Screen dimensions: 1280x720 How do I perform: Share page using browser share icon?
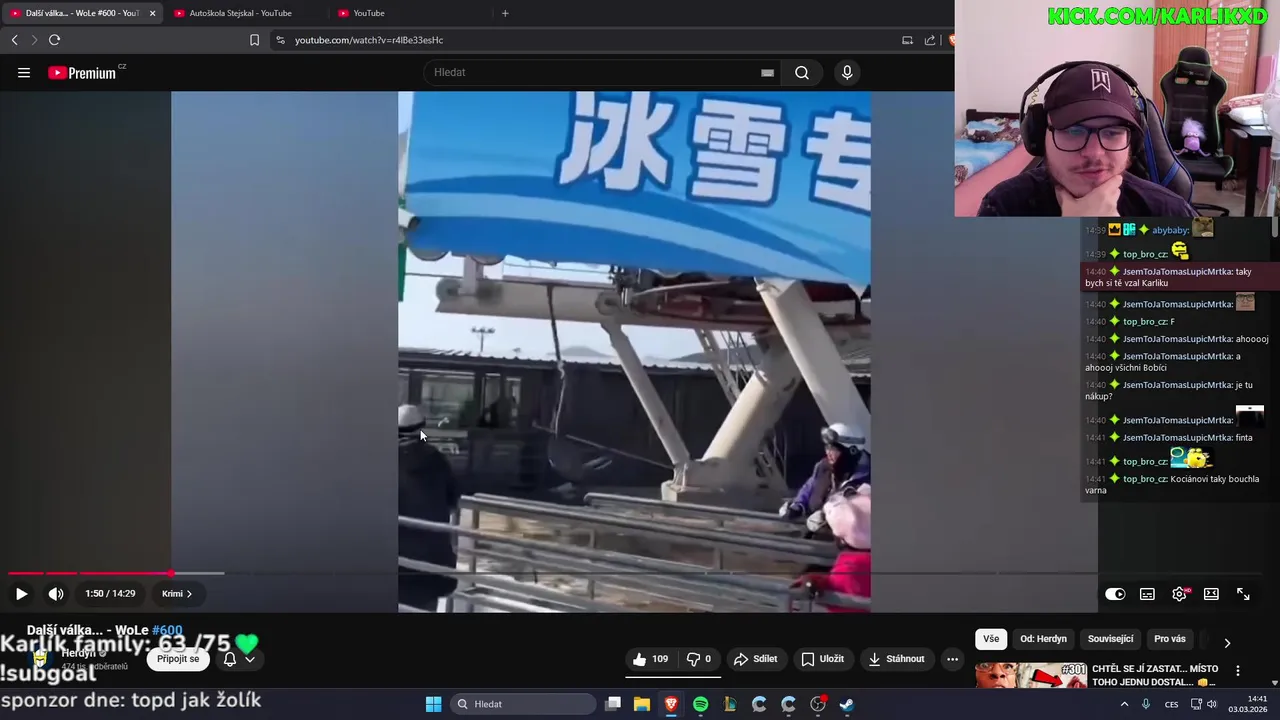930,40
